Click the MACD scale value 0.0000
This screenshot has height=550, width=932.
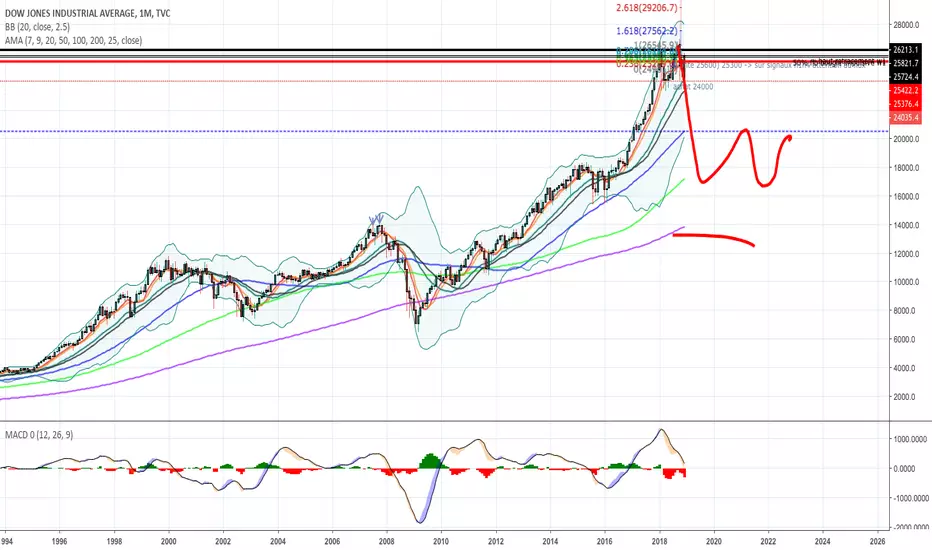[905, 469]
